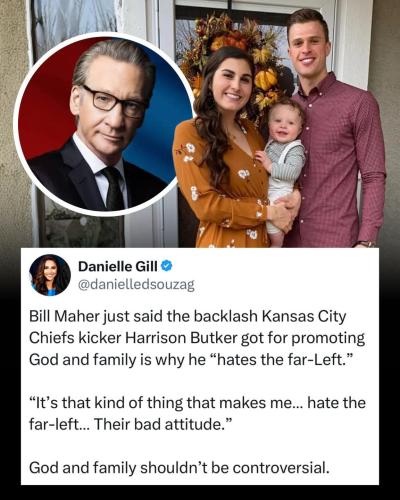Click the Danielle Gill display name
Image resolution: width=400 pixels, height=500 pixels.
click(118, 266)
